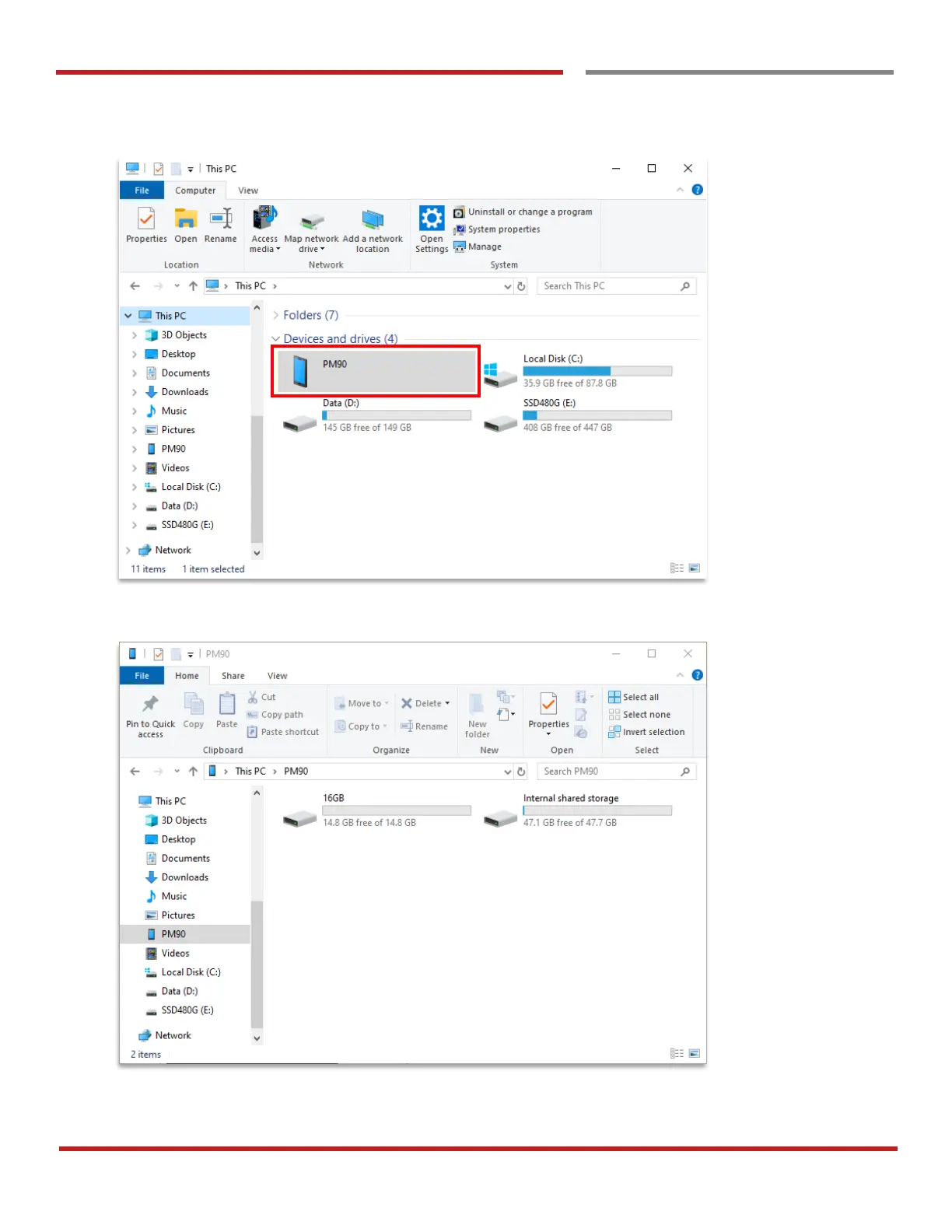Click New folder icon
The width and height of the screenshot is (952, 1232).
click(x=478, y=716)
